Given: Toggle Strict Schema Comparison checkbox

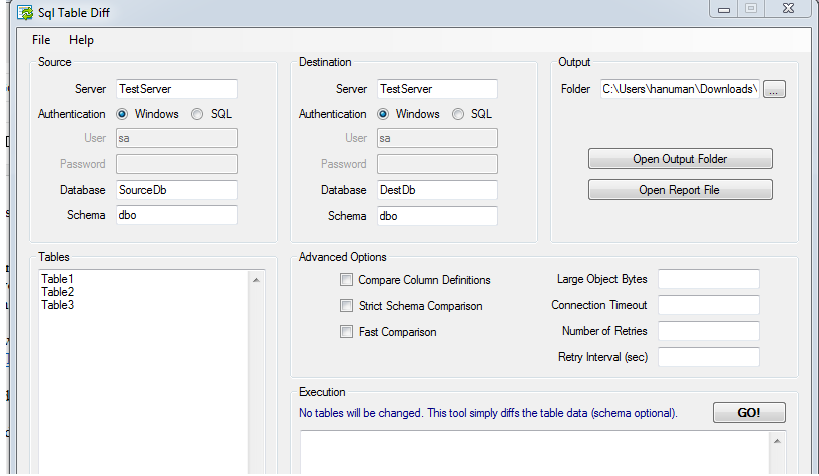Looking at the screenshot, I should [x=347, y=306].
